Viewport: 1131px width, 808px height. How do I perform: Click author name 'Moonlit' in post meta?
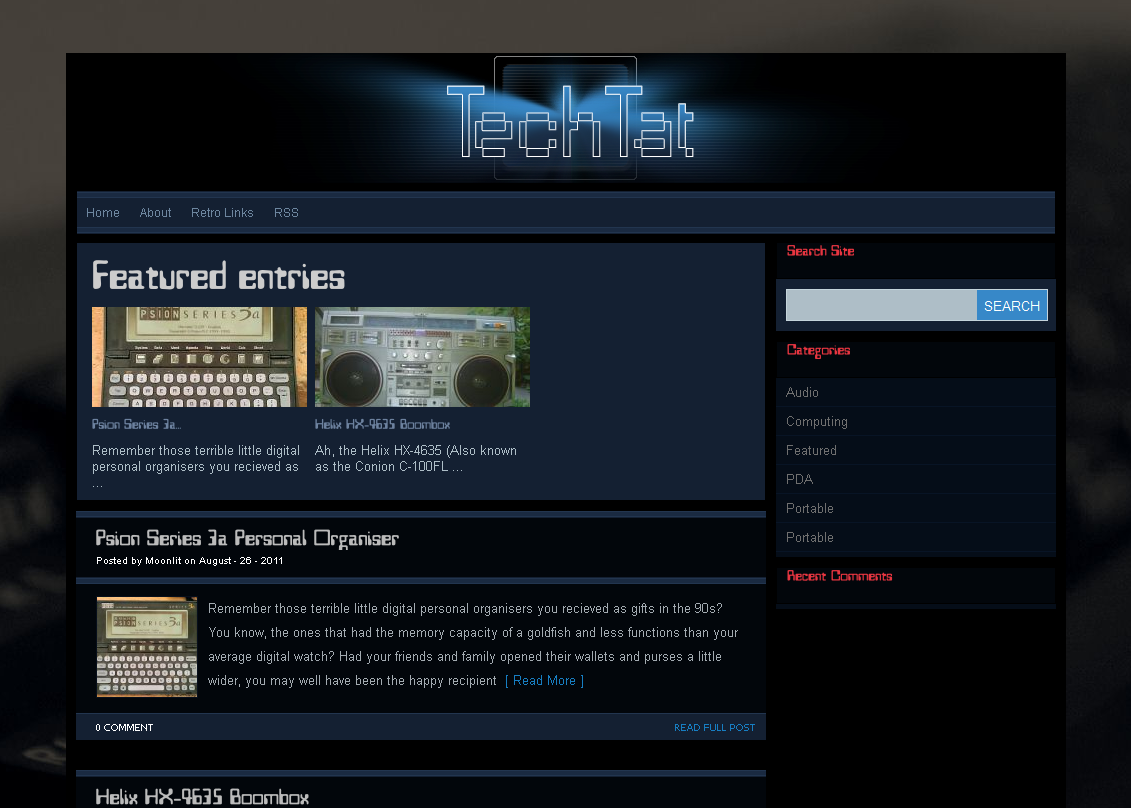(163, 561)
